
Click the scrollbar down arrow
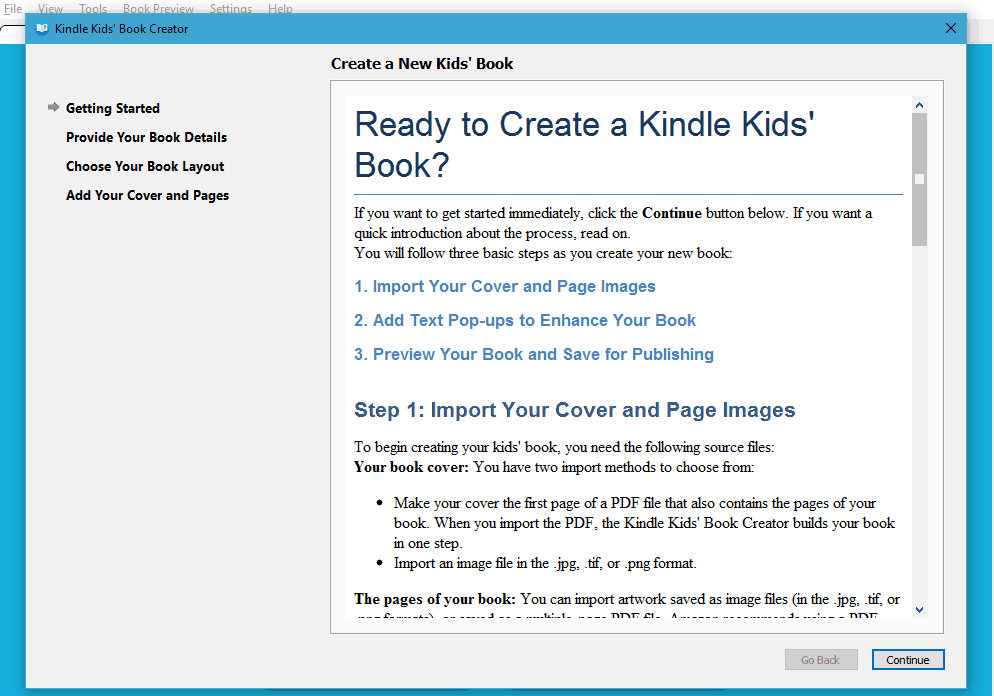pyautogui.click(x=919, y=610)
